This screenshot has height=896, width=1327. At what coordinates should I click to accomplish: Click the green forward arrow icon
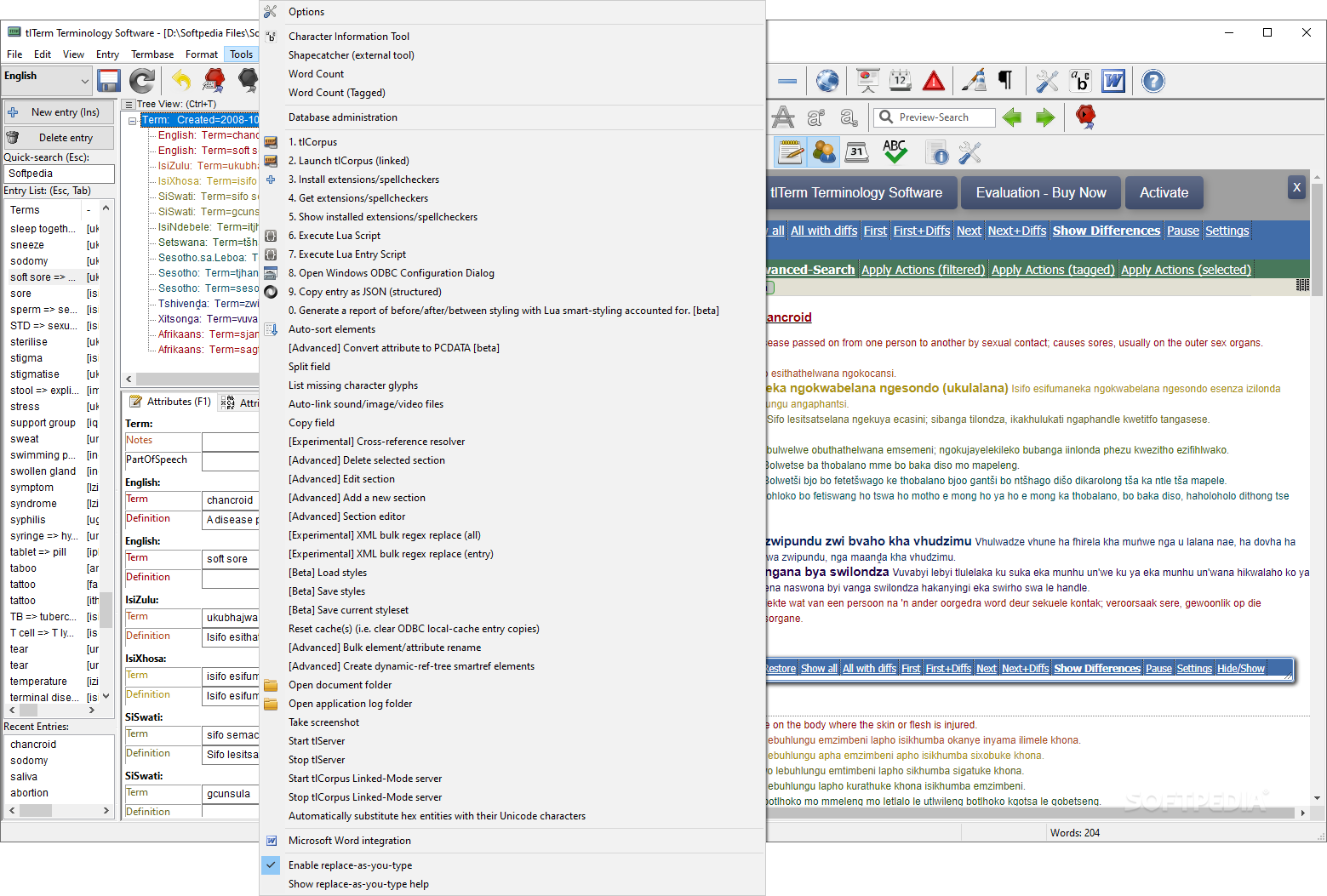[x=1045, y=117]
